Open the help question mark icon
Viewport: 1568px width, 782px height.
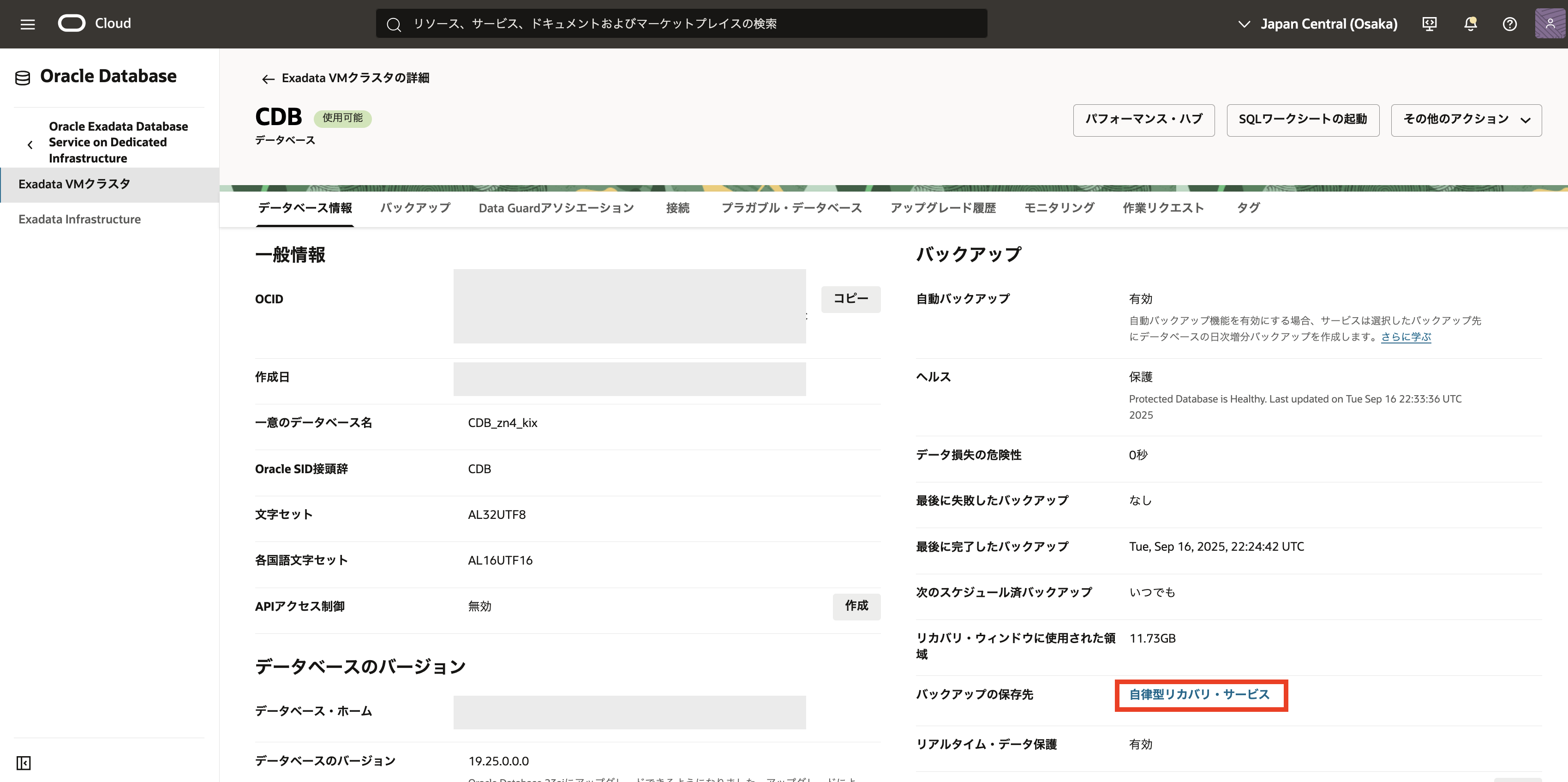click(x=1509, y=24)
